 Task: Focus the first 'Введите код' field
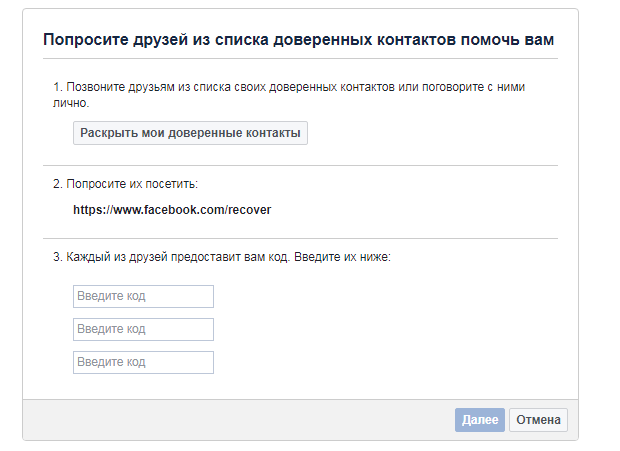(x=143, y=296)
